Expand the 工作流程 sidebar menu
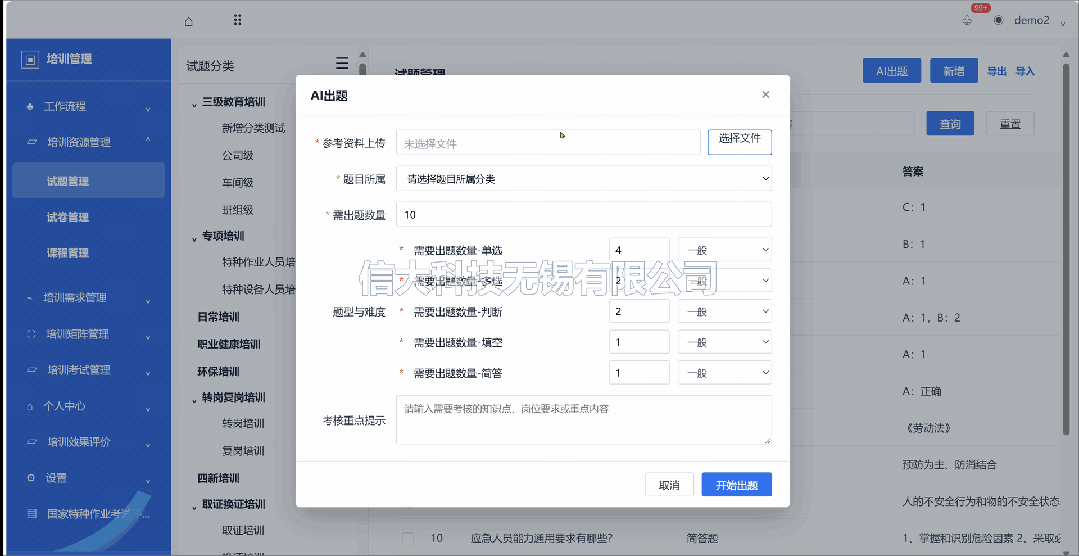This screenshot has width=1079, height=556. pyautogui.click(x=148, y=109)
